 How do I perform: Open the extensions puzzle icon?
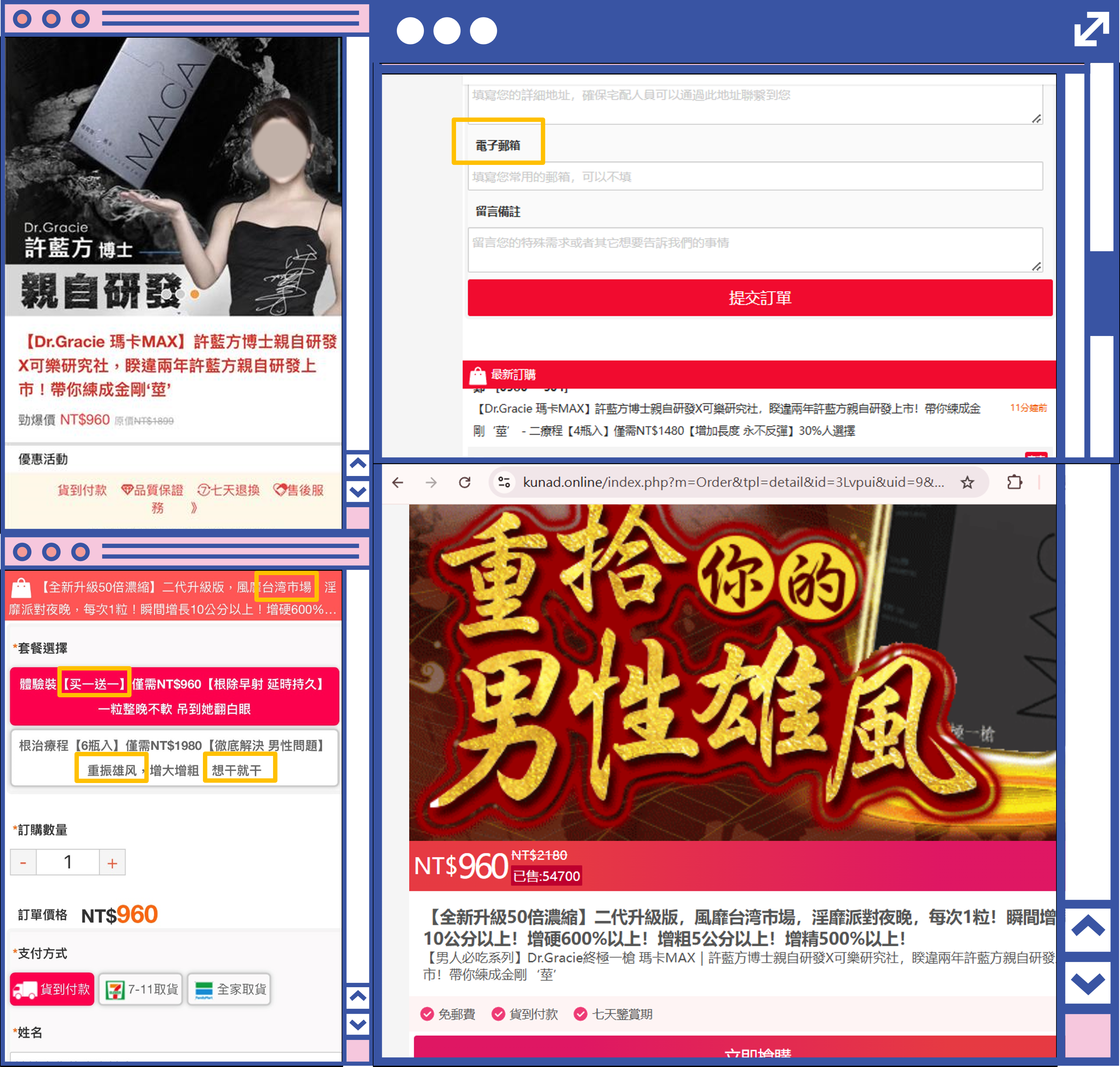1014,483
